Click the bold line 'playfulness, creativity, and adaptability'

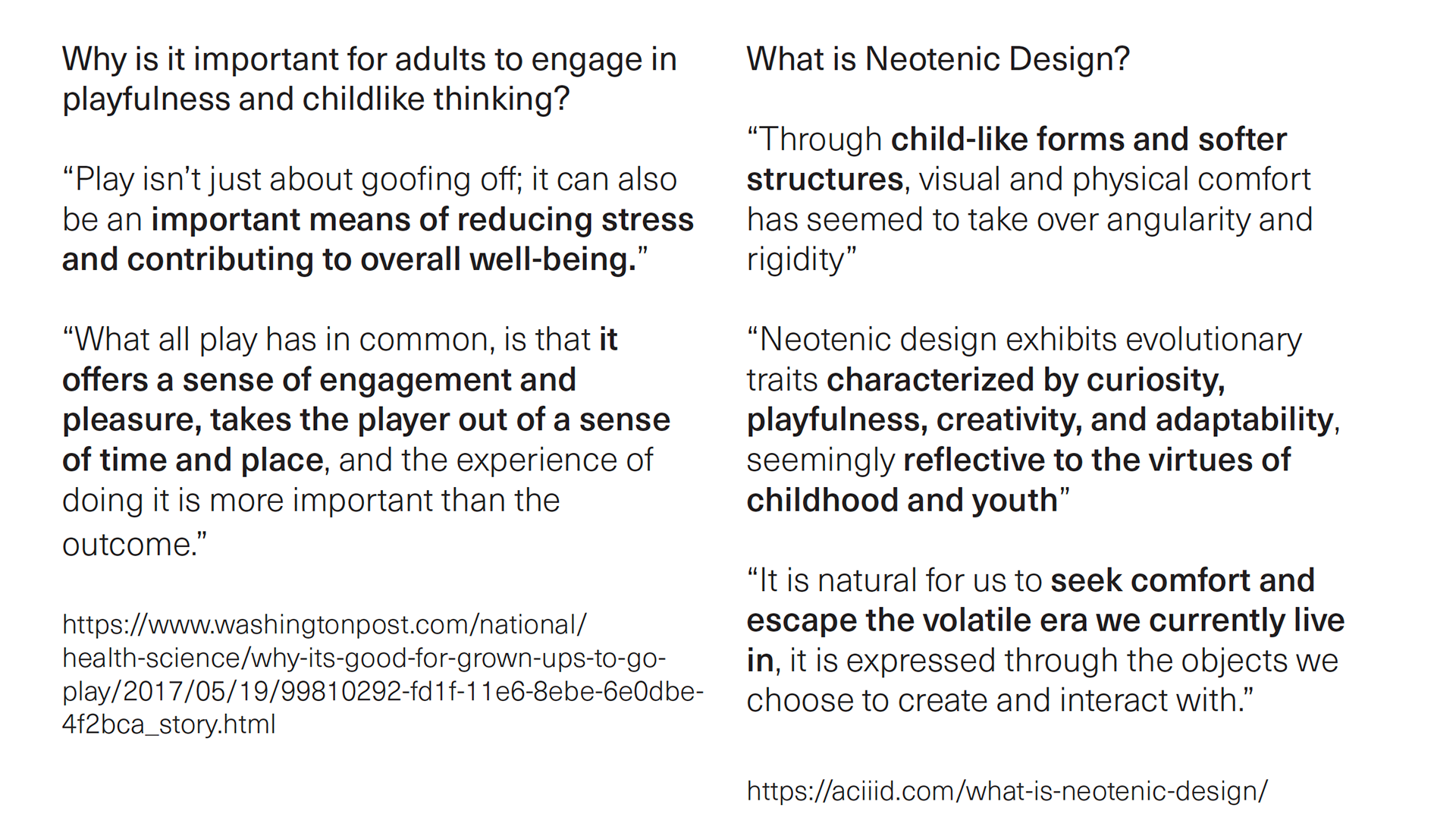[x=1040, y=420]
